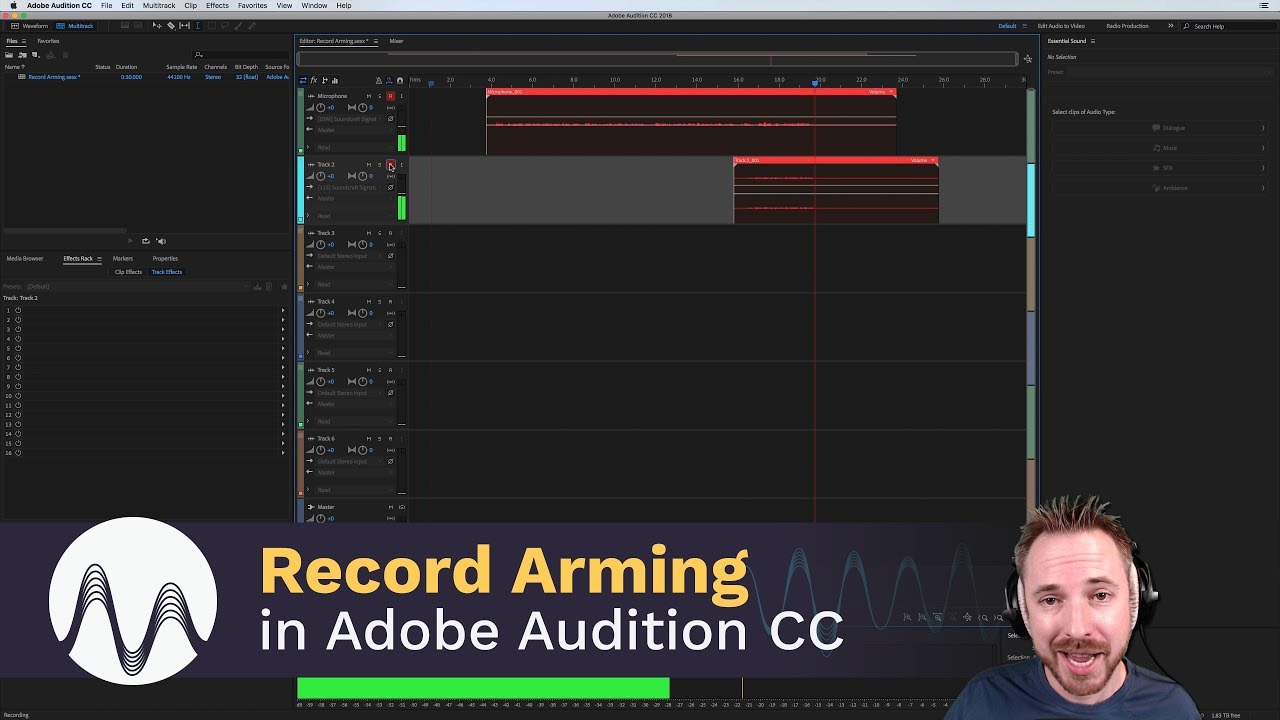
Task: Switch to Radio Production workspace
Action: coord(1127,26)
